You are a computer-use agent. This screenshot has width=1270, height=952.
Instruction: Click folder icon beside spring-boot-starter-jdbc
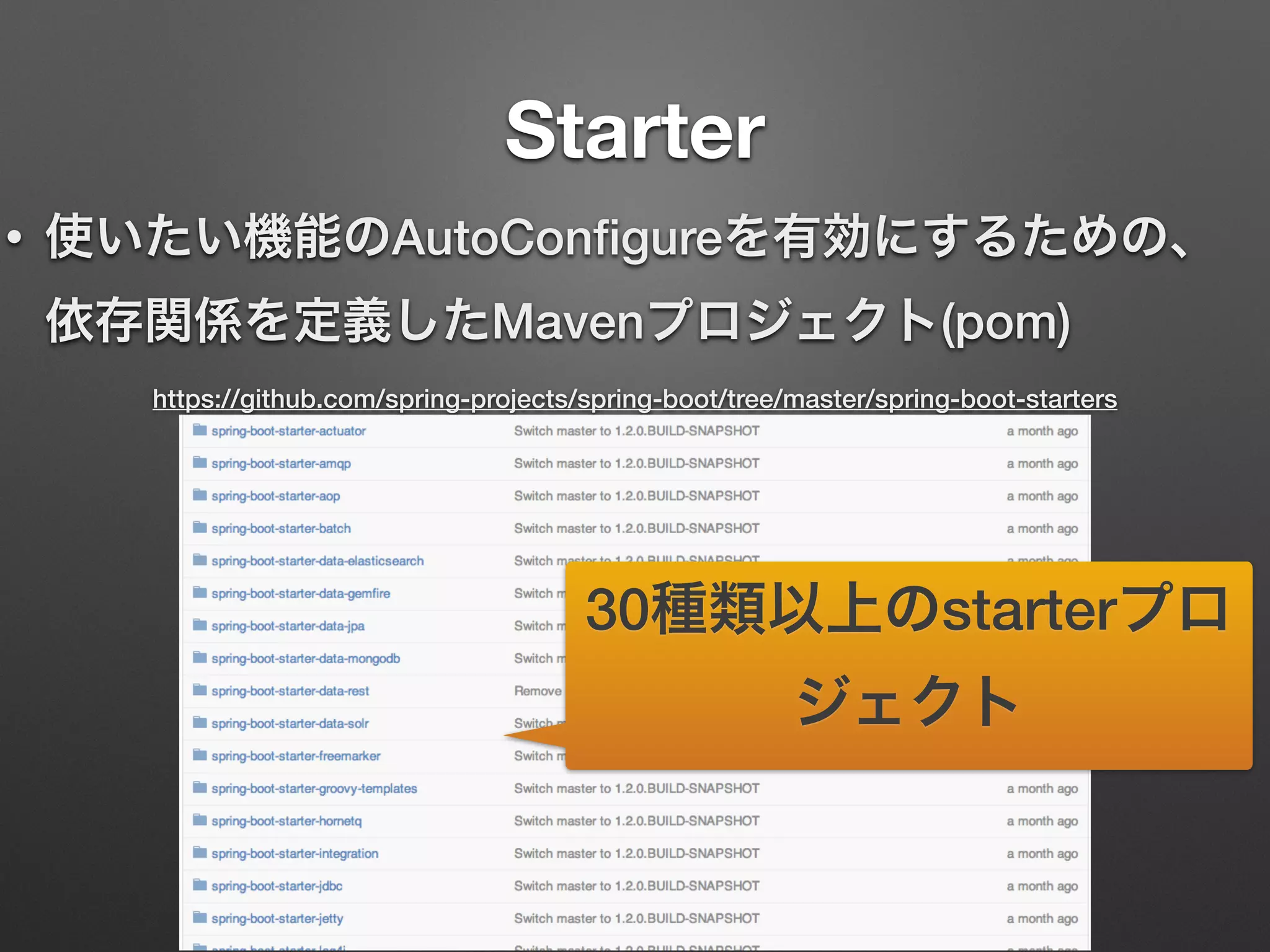pos(200,885)
